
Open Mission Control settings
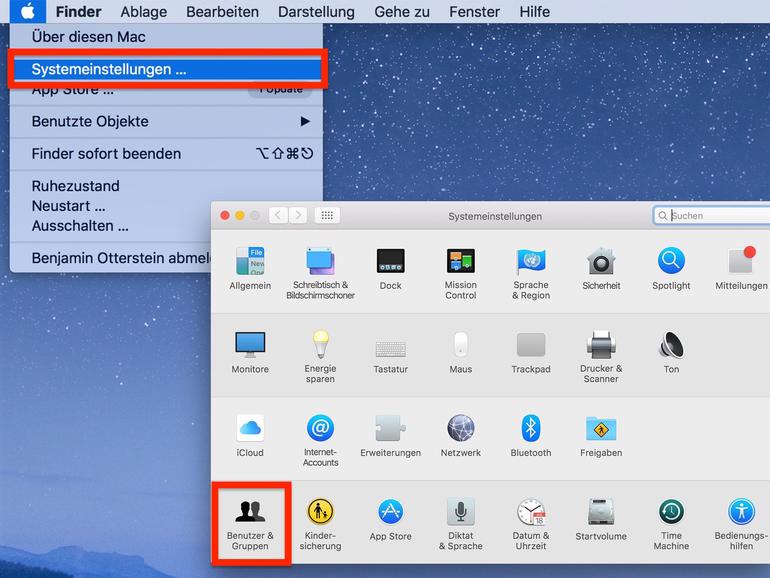[x=461, y=273]
